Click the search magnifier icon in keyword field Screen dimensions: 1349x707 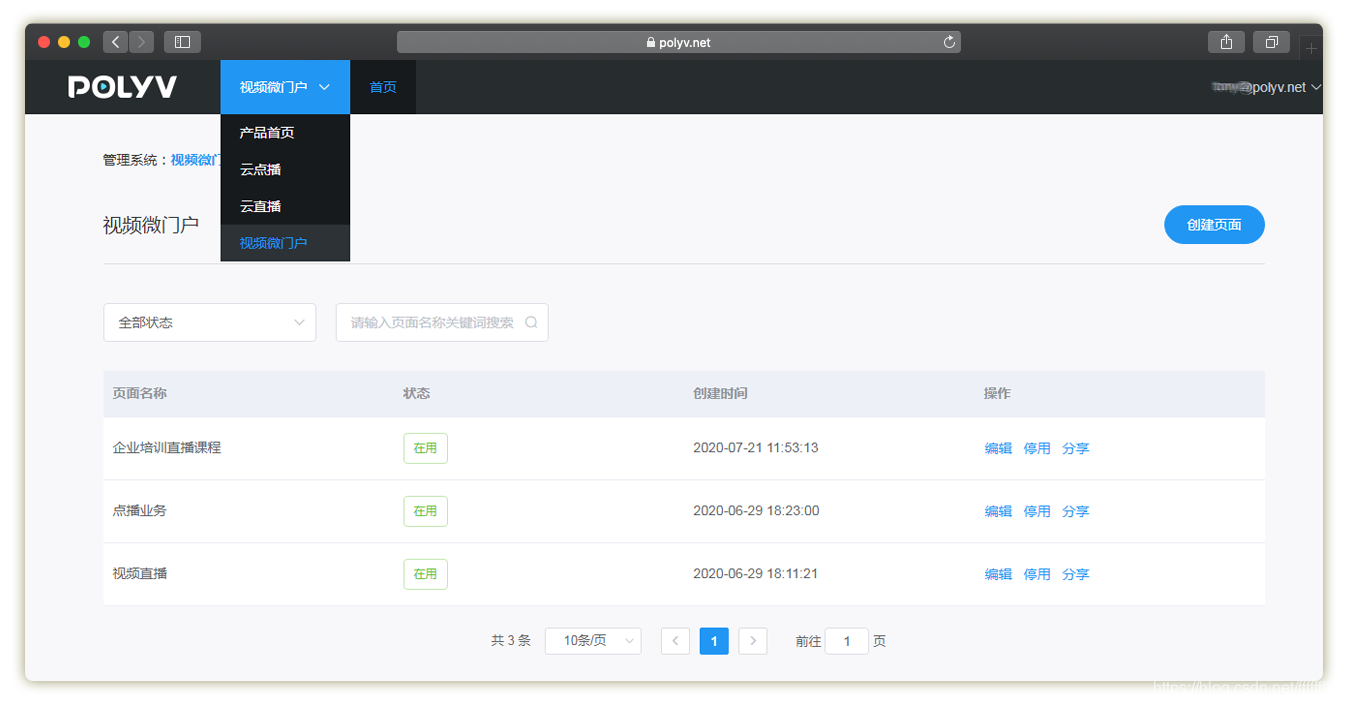(531, 323)
